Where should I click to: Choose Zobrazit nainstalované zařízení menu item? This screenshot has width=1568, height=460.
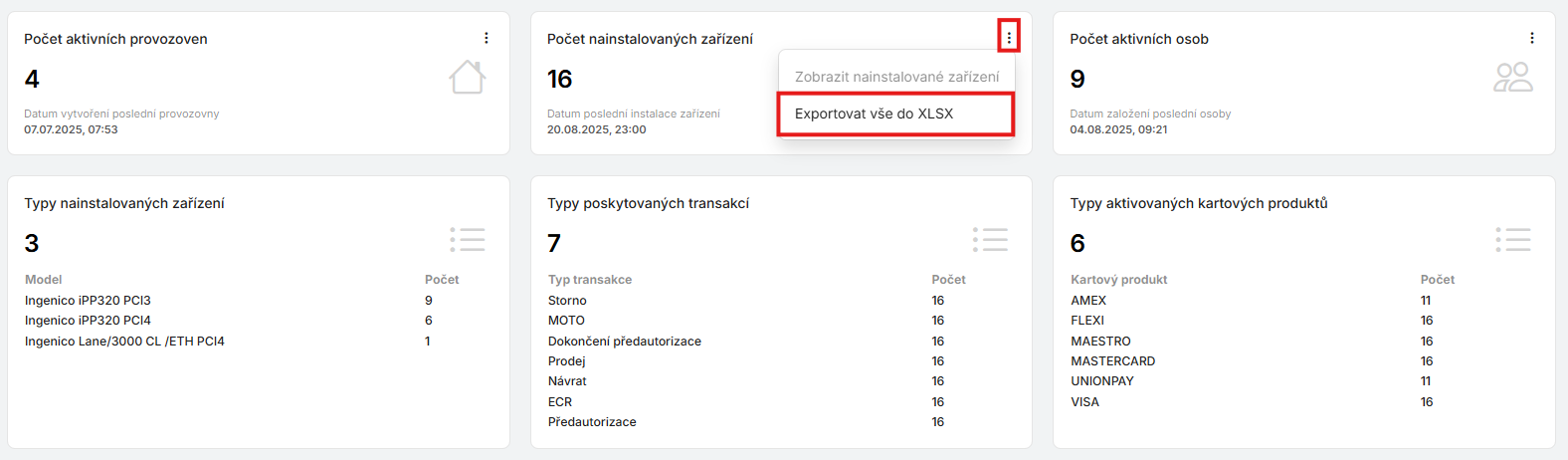(x=895, y=77)
